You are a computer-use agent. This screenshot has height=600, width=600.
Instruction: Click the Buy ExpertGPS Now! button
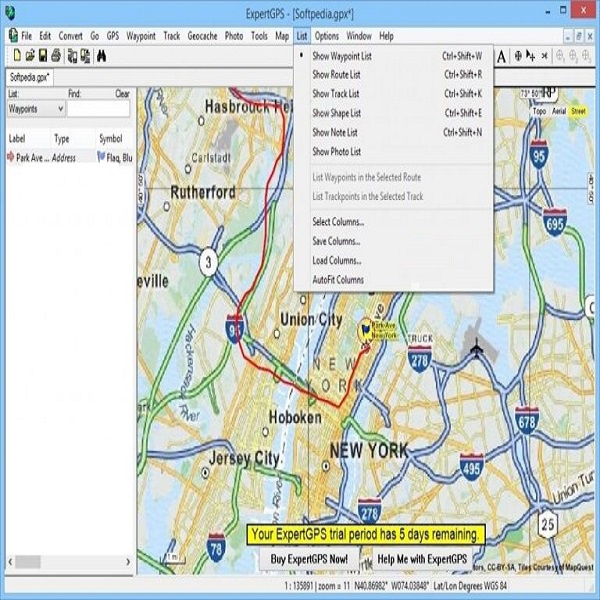pyautogui.click(x=309, y=559)
